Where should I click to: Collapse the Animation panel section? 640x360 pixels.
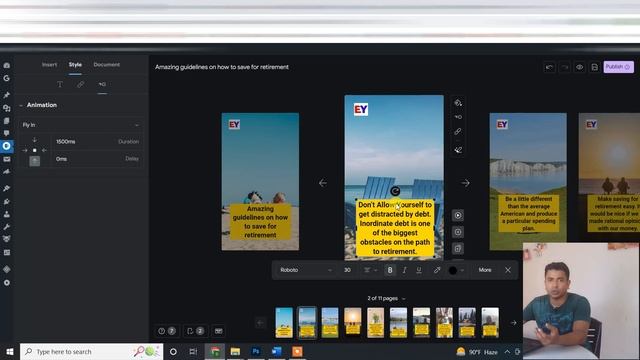pyautogui.click(x=21, y=105)
